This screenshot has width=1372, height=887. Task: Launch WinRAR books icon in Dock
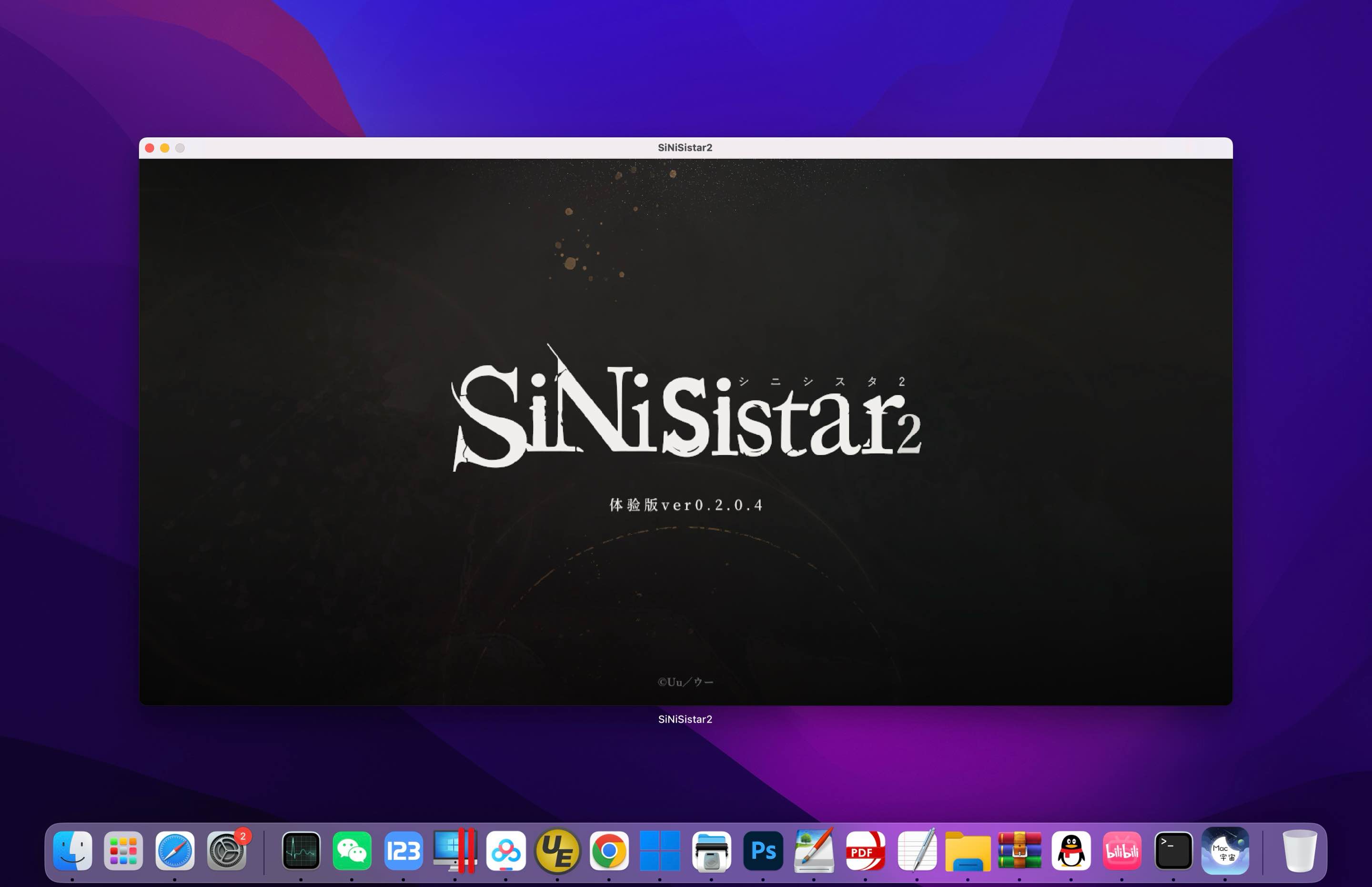pos(1019,851)
